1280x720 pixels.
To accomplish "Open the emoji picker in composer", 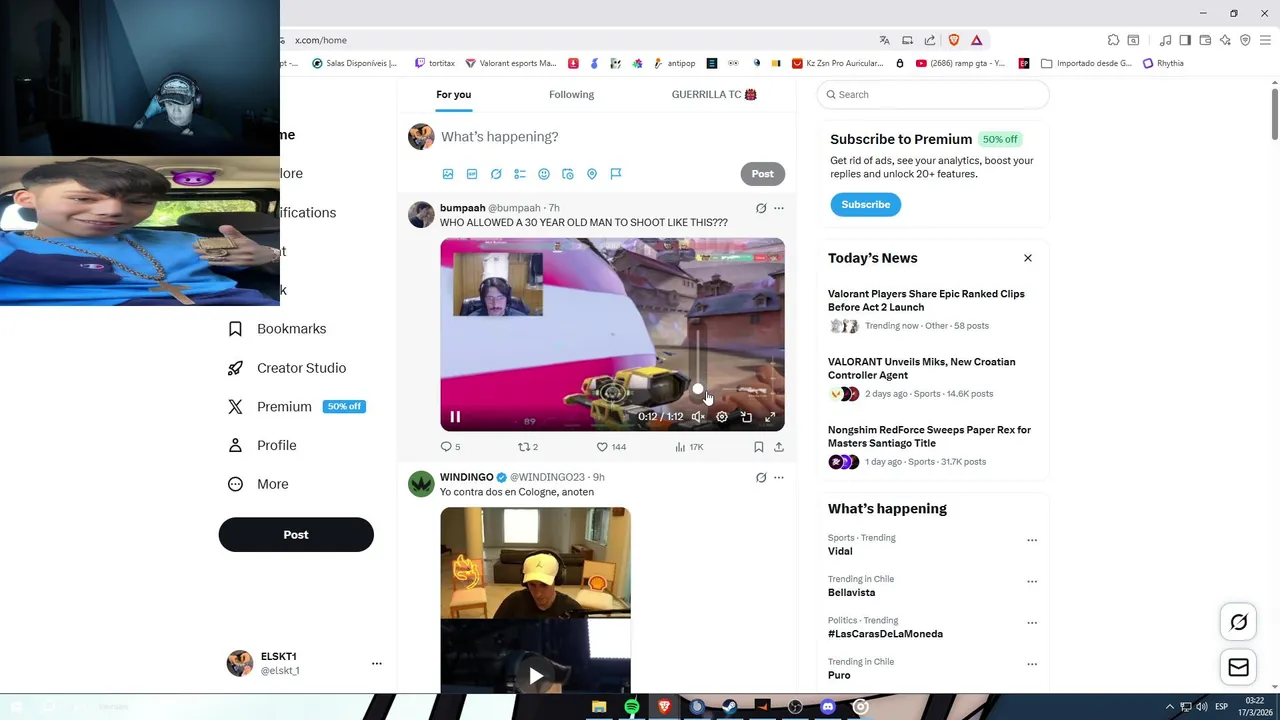I will coord(544,174).
